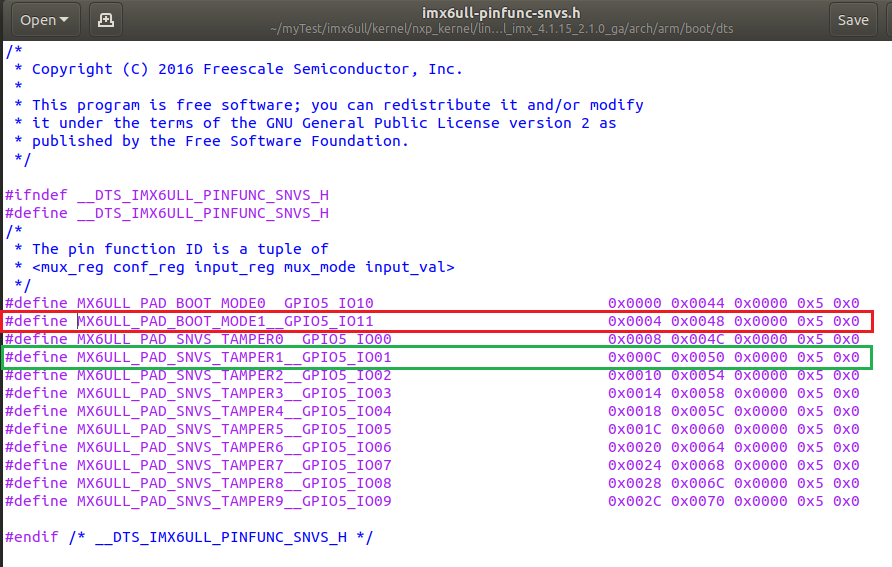Click MX6ULL_PAD_SNVS_TAMPER1__GPIO5_IO01 macro name
Screen dimensions: 892x567
(234, 357)
